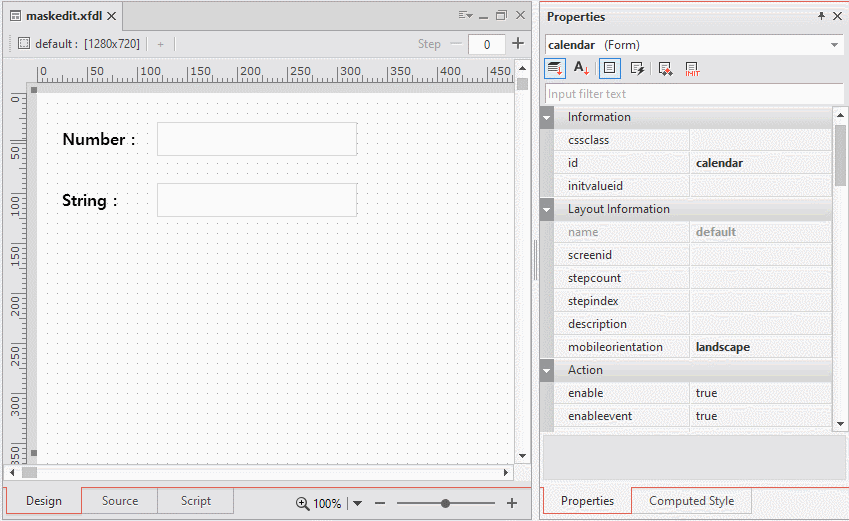The image size is (849, 521).
Task: Click the Input filter text field
Action: pyautogui.click(x=688, y=94)
